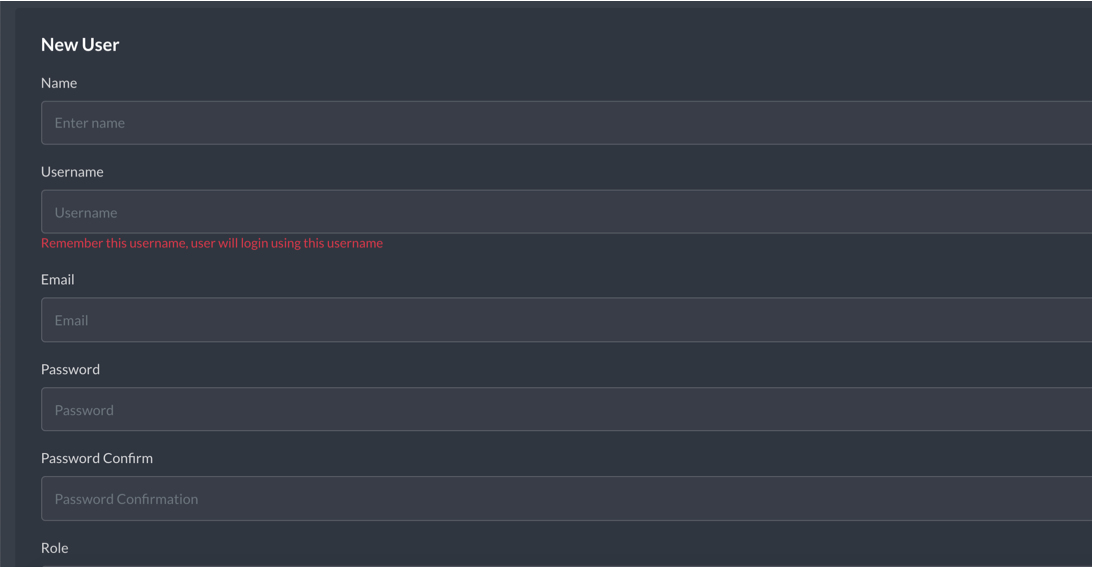Click the Name input field
Screen dimensions: 1093x567
(x=566, y=123)
